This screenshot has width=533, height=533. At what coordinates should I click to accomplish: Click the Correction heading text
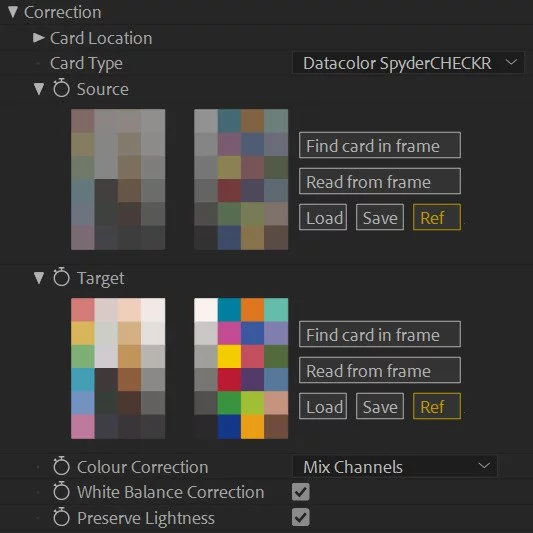click(x=63, y=12)
